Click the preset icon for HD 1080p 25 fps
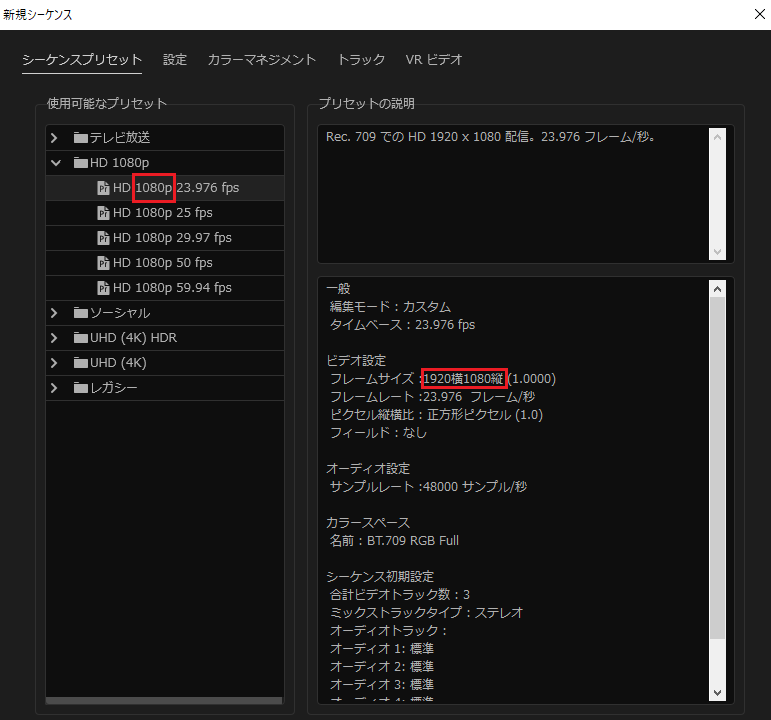 [103, 213]
